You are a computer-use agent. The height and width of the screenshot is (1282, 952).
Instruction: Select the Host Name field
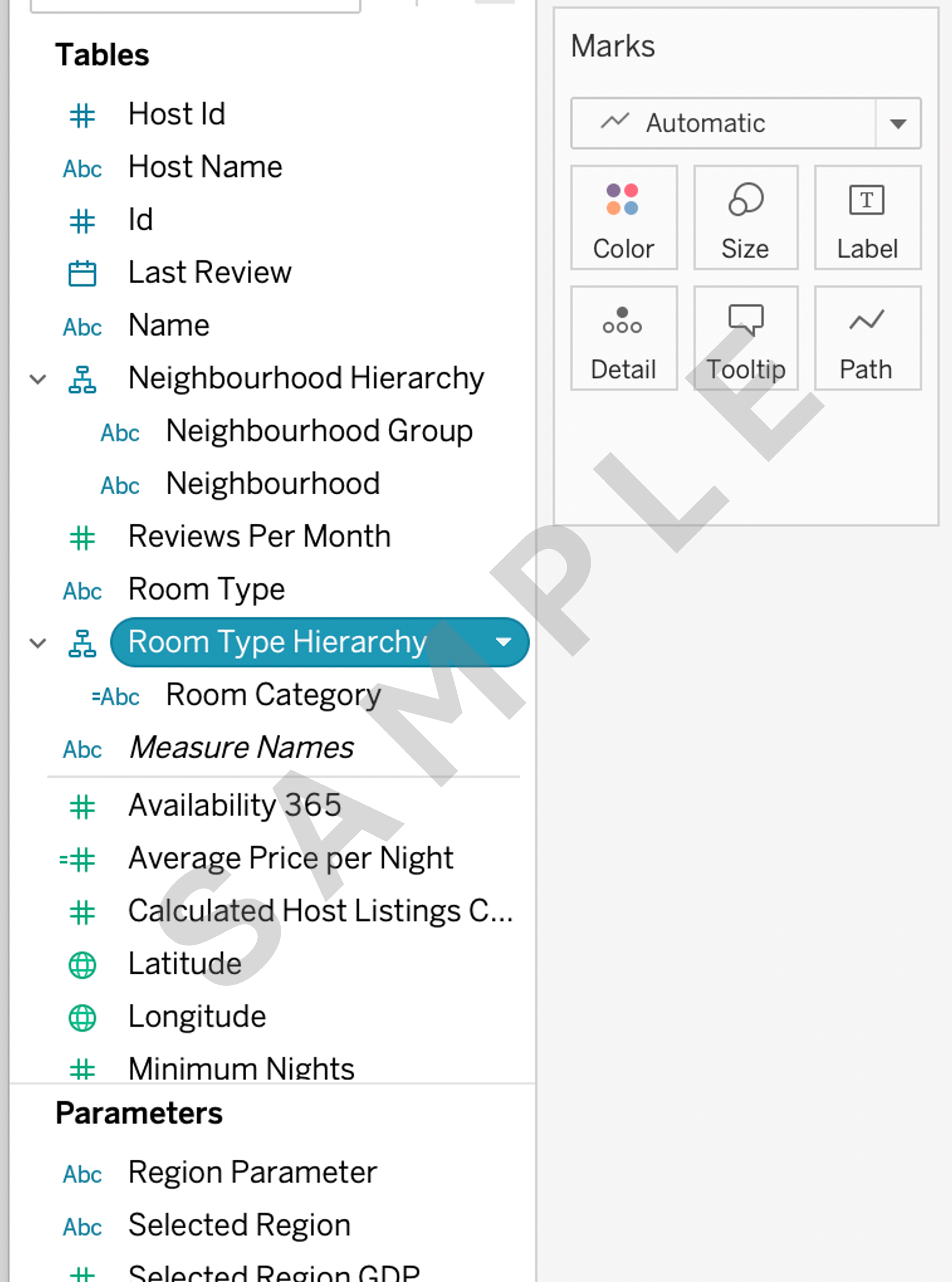tap(205, 167)
